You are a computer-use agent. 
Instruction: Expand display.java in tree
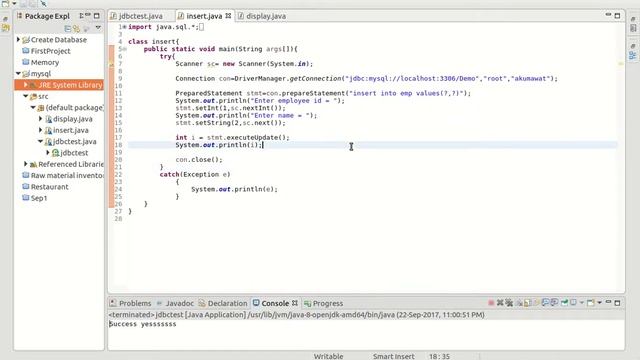coord(40,119)
